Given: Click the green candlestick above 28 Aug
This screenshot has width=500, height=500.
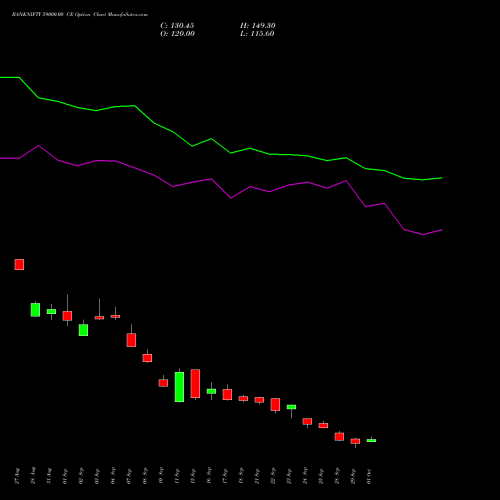Looking at the screenshot, I should point(35,310).
